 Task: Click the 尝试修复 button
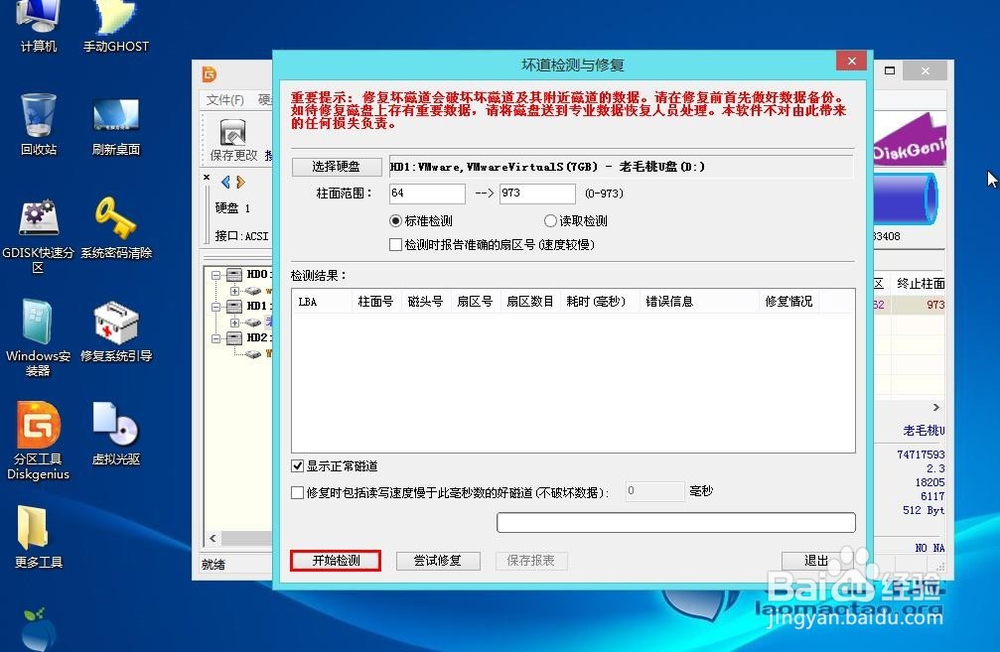point(438,561)
